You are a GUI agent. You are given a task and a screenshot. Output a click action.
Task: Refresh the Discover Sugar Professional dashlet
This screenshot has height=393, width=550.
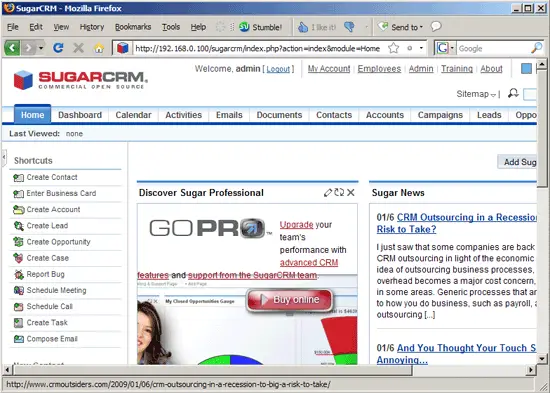[339, 192]
